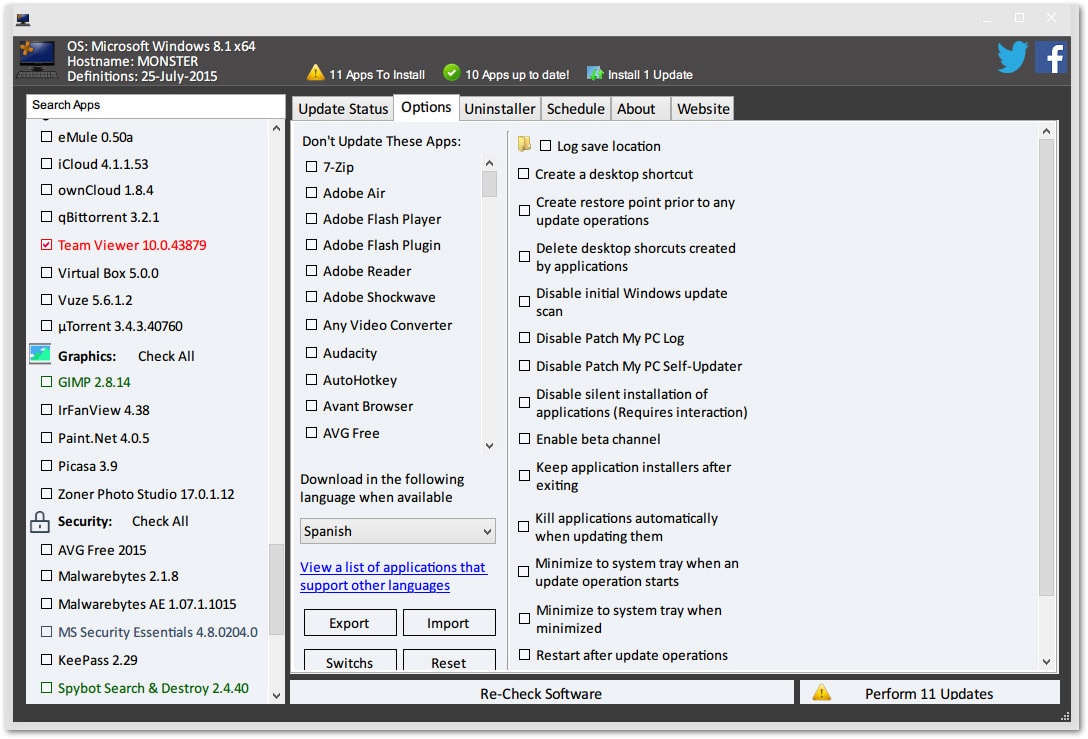Image resolution: width=1088 pixels, height=739 pixels.
Task: Check Restart after update operations
Action: pyautogui.click(x=525, y=654)
